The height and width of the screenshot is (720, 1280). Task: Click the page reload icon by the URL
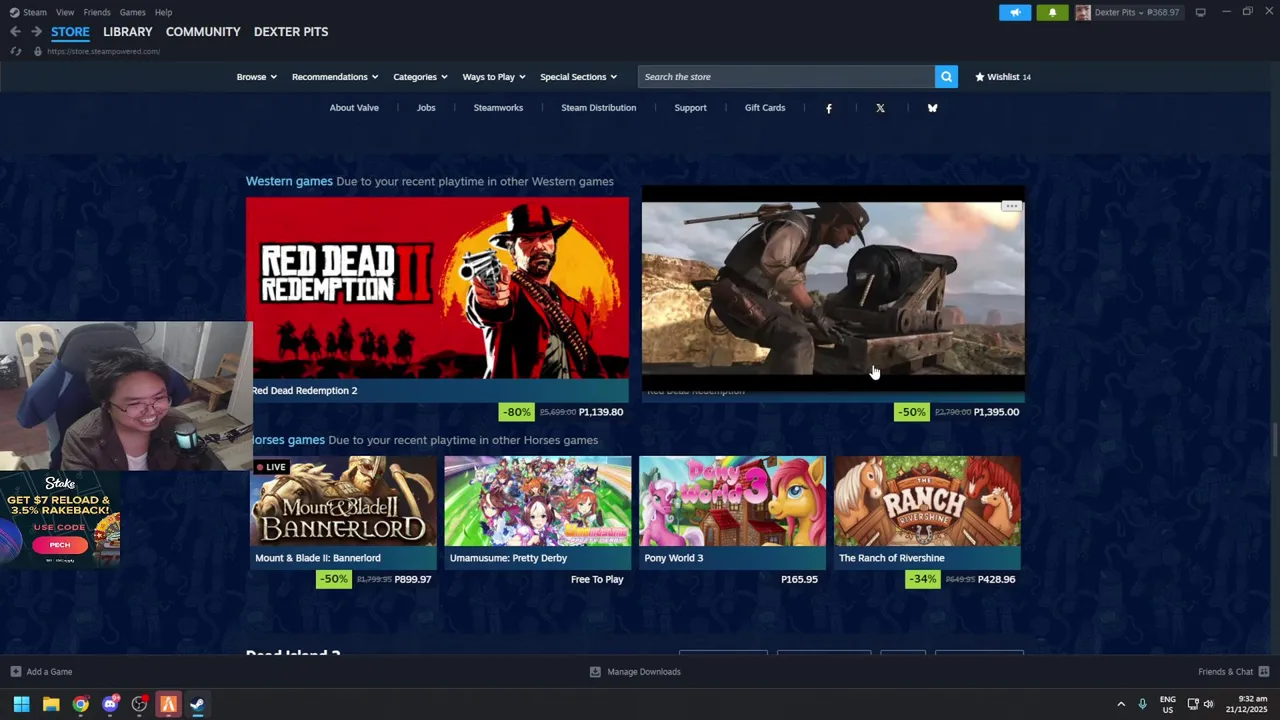[16, 51]
